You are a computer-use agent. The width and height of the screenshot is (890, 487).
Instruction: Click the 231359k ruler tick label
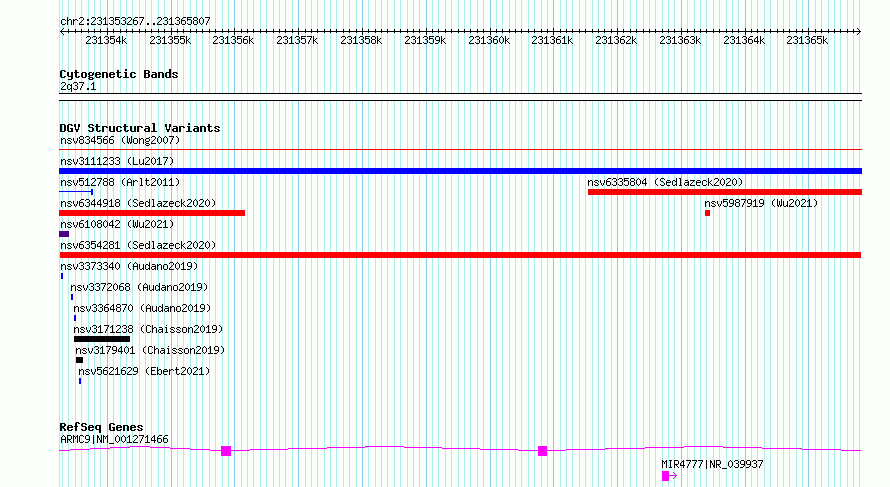coord(425,41)
